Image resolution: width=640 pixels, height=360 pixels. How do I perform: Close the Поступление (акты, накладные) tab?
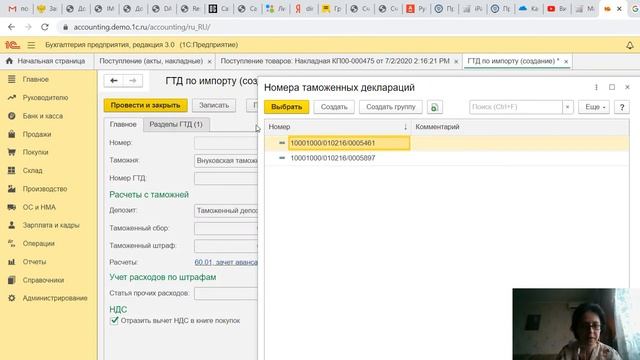pyautogui.click(x=209, y=62)
